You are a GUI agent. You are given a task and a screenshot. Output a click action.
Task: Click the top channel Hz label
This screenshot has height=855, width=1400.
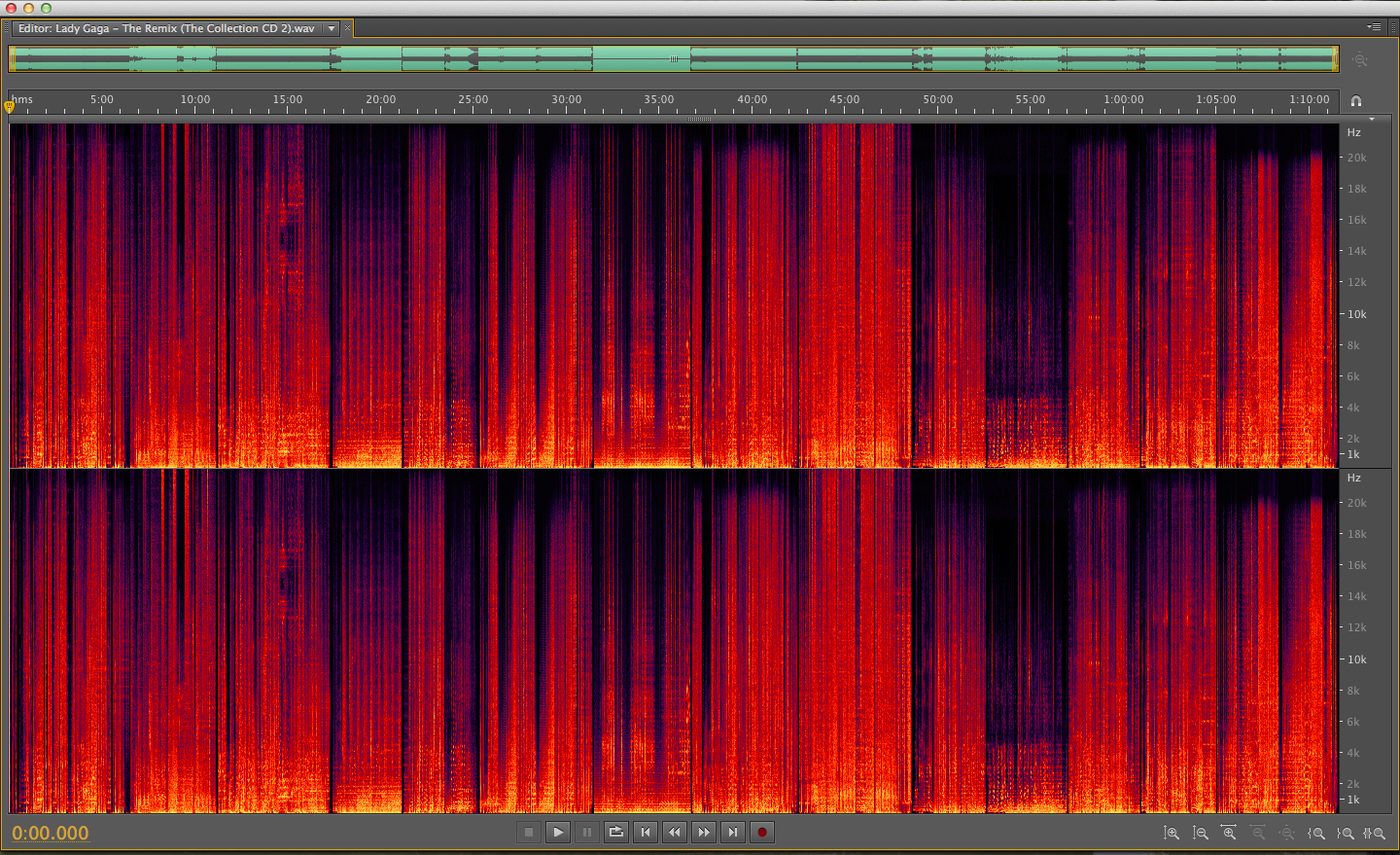tap(1353, 132)
